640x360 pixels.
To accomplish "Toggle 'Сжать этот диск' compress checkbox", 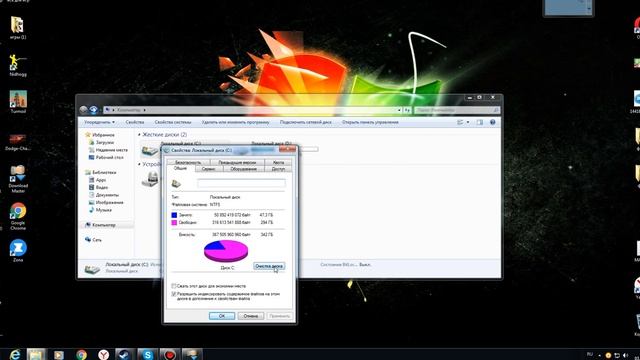I will click(x=174, y=286).
